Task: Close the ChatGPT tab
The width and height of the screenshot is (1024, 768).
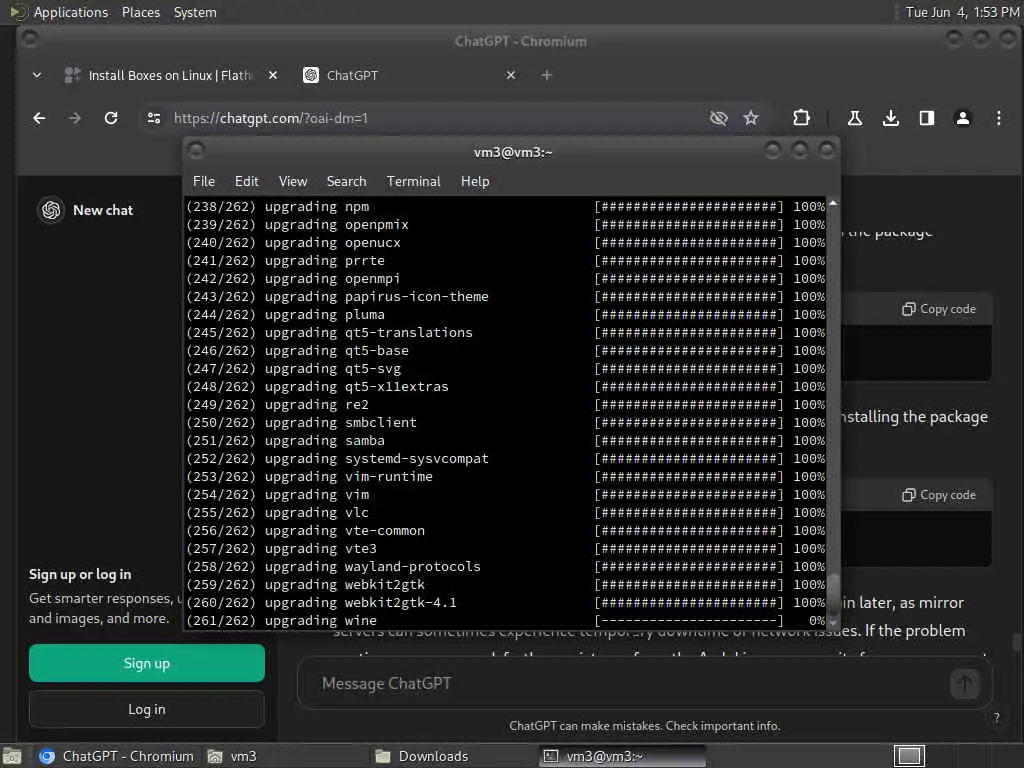Action: coord(511,75)
